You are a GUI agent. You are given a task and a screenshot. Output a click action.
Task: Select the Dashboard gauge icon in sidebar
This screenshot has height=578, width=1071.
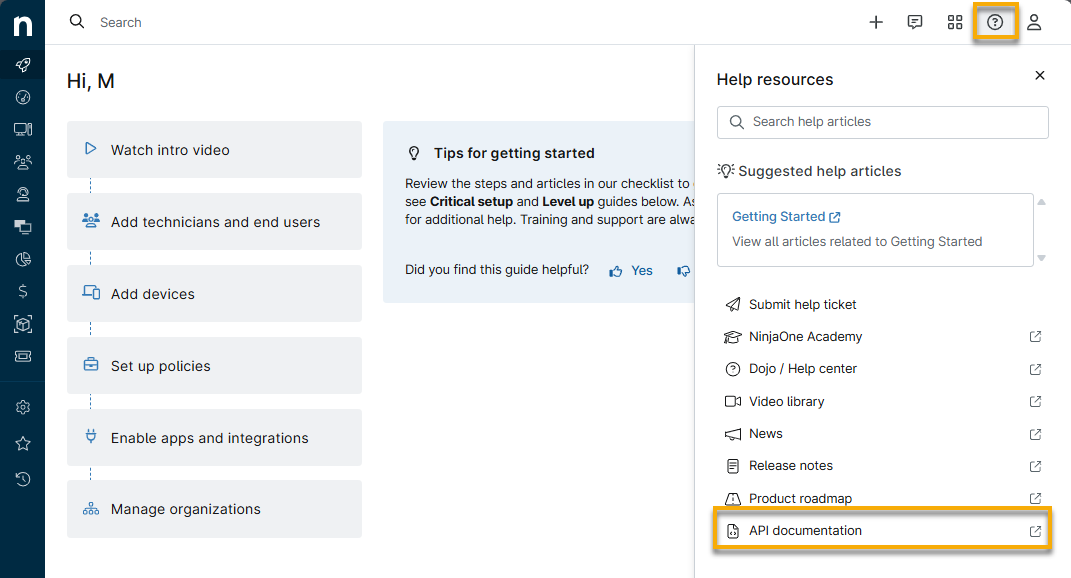[23, 97]
